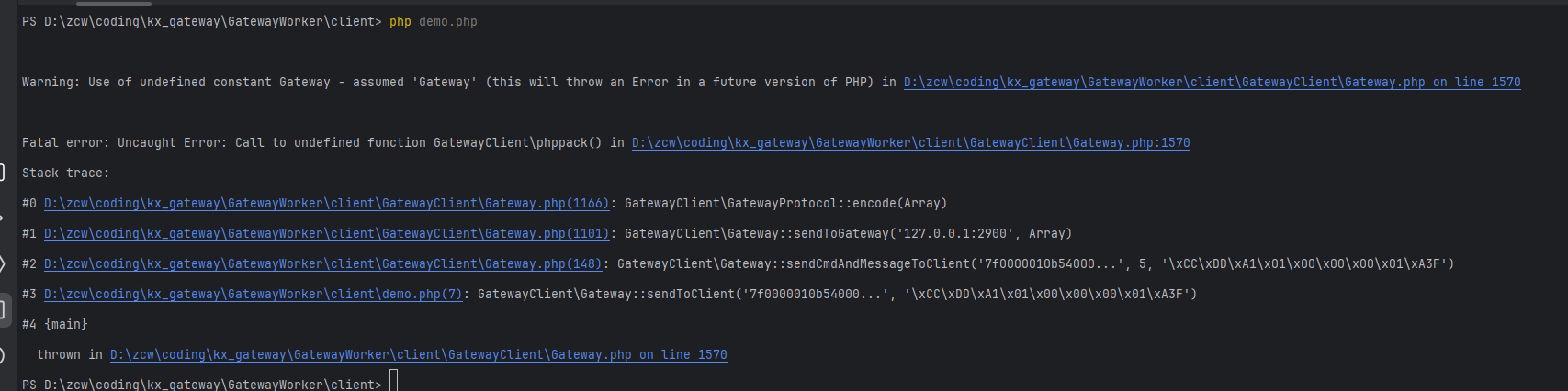
Task: Click the horizontal scrollbar thumb at top
Action: tap(113, 3)
